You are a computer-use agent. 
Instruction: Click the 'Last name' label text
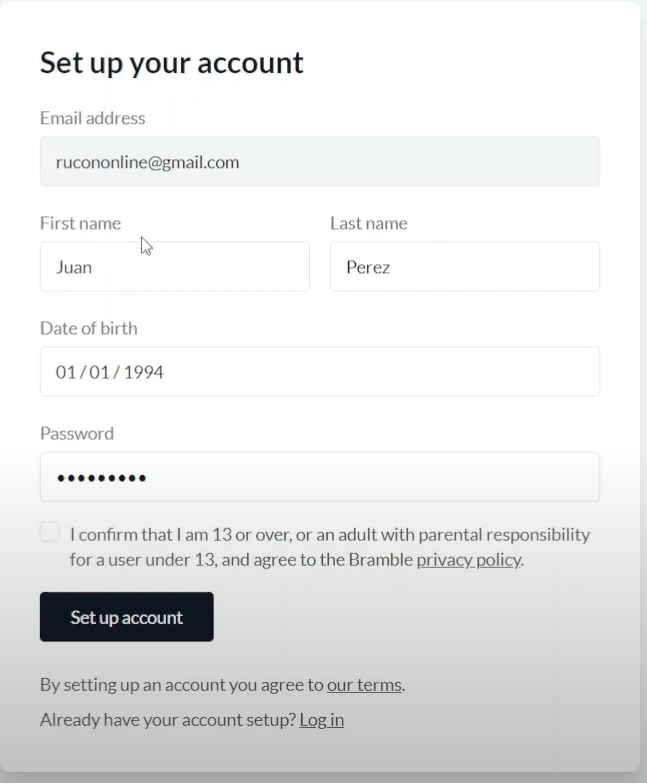[369, 223]
